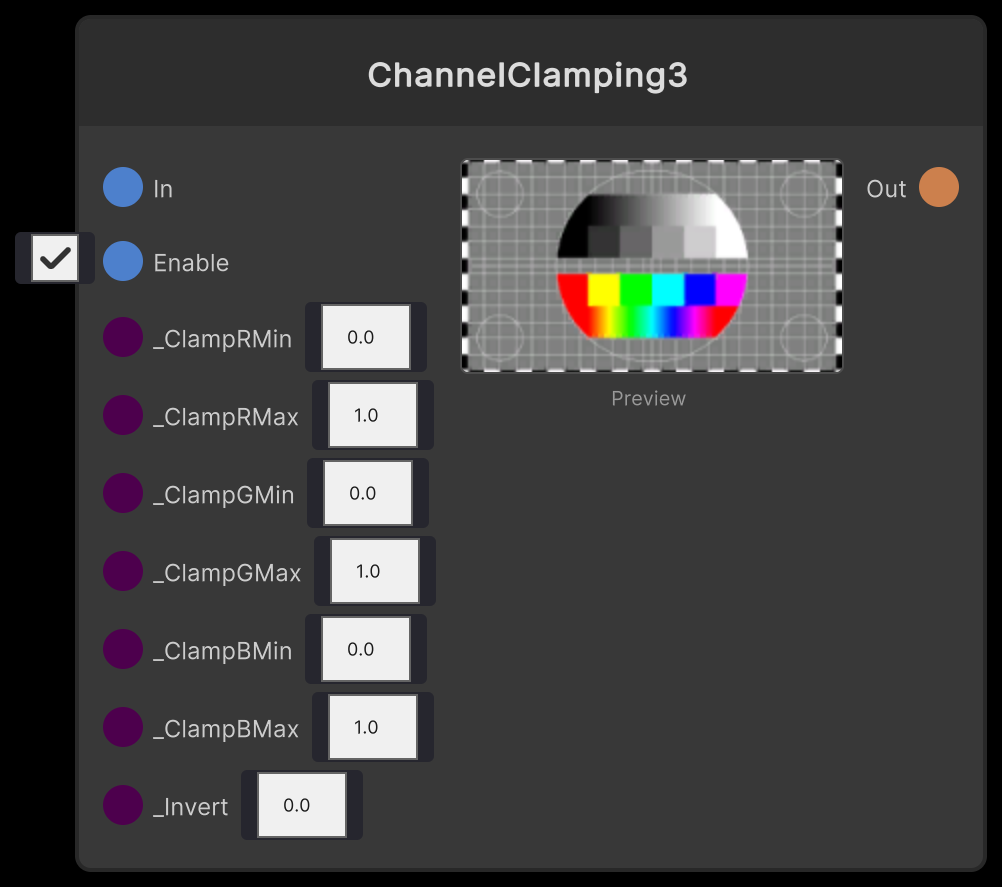Screen dimensions: 1002x887
Task: Select the _ClampBMin port circle
Action: (122, 649)
